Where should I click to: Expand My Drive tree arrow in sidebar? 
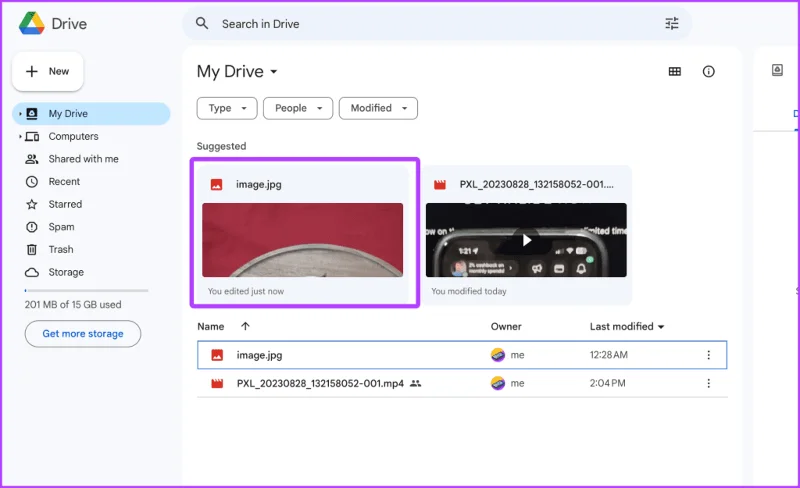pos(20,114)
